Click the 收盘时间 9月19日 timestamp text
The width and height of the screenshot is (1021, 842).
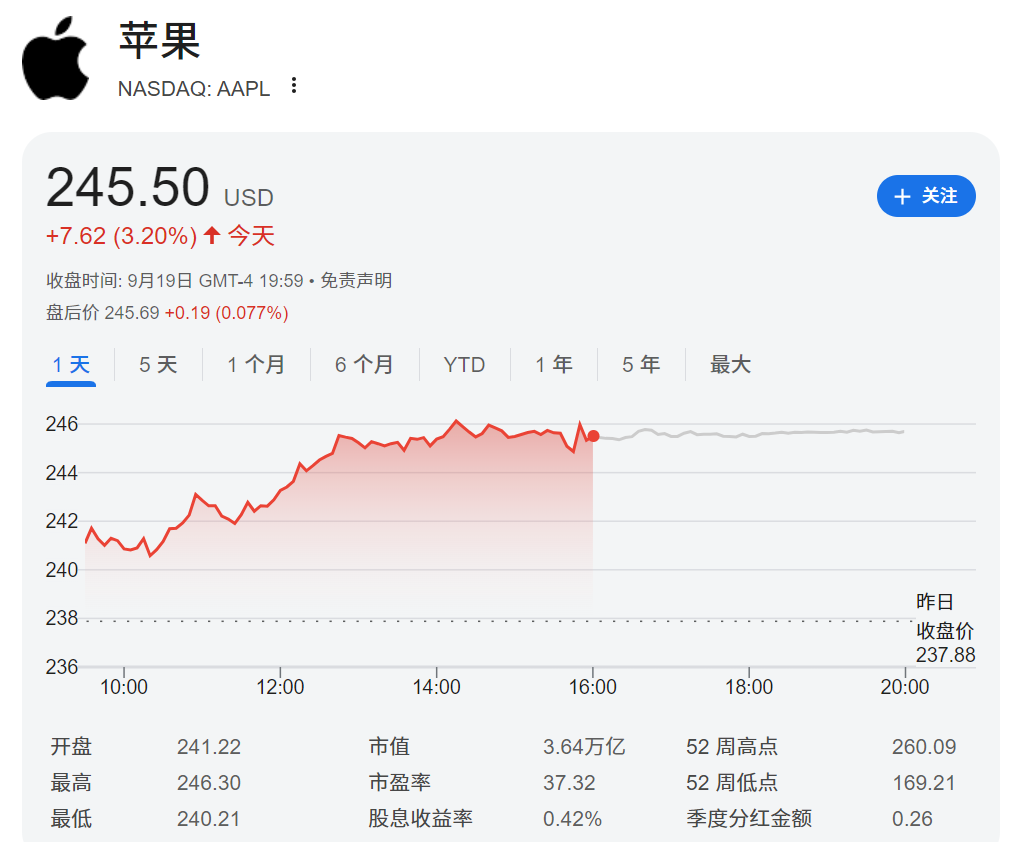(175, 281)
